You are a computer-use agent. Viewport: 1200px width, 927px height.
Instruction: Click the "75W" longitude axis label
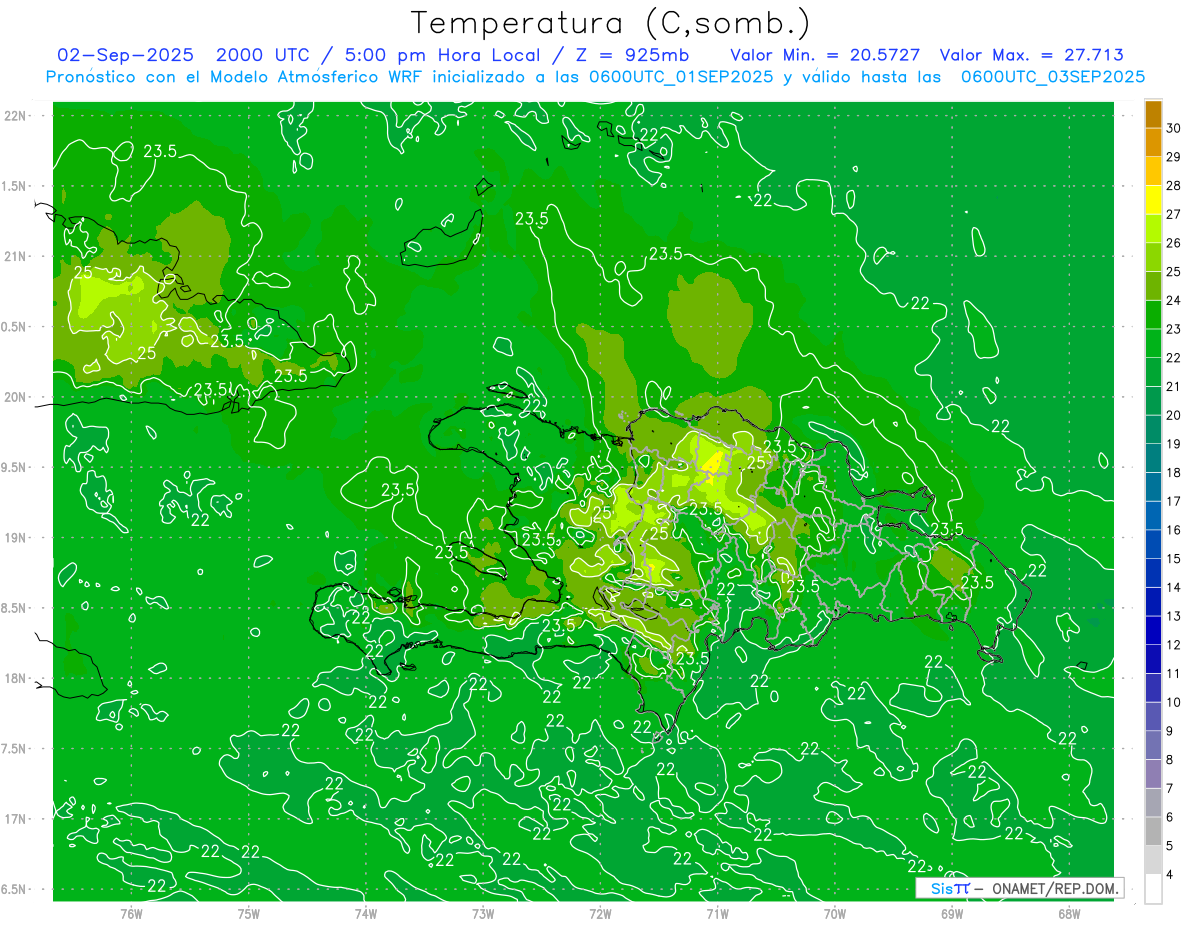(x=249, y=914)
